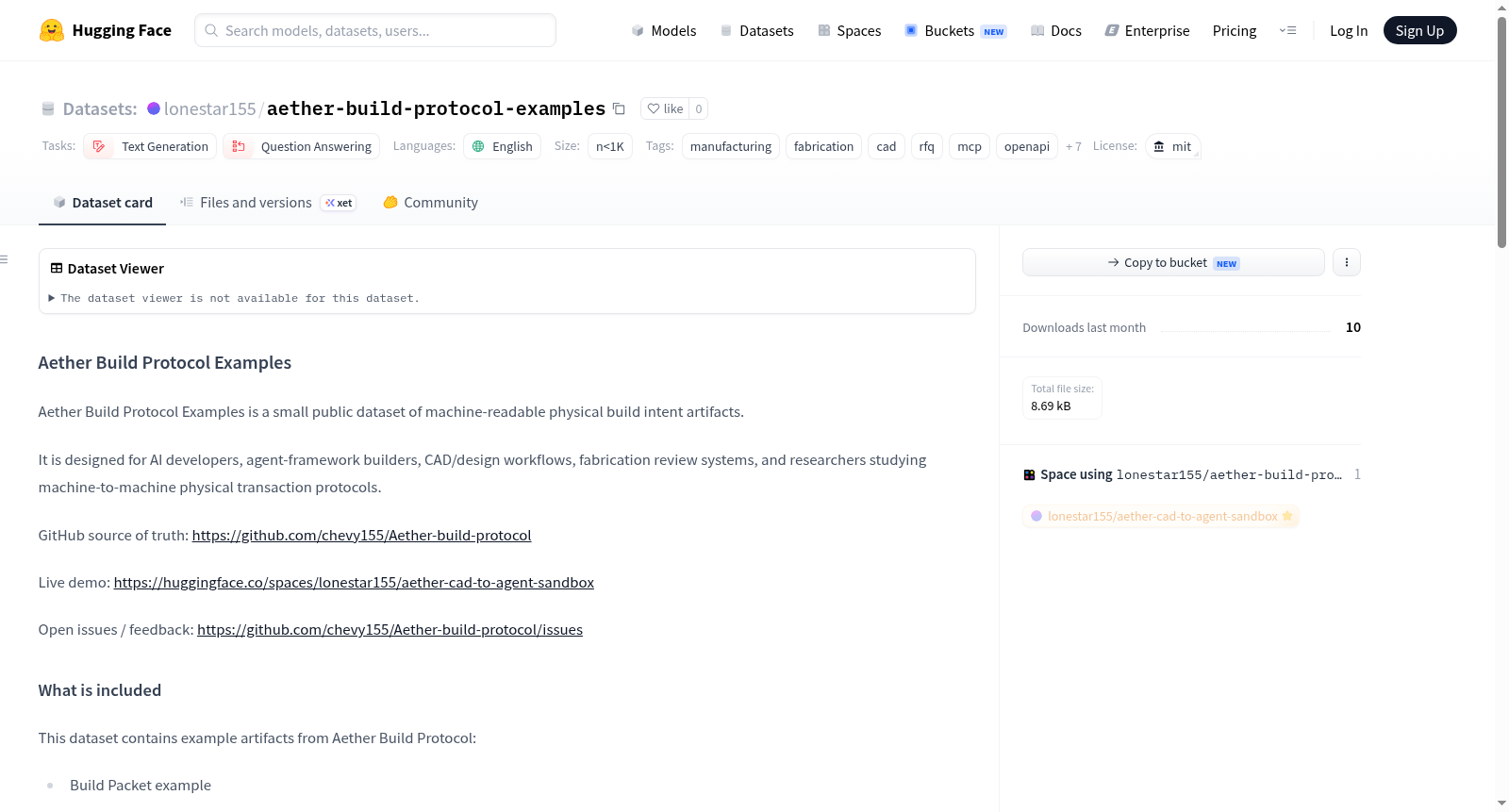Click the cad tag
This screenshot has height=812, width=1509.
coord(887,146)
